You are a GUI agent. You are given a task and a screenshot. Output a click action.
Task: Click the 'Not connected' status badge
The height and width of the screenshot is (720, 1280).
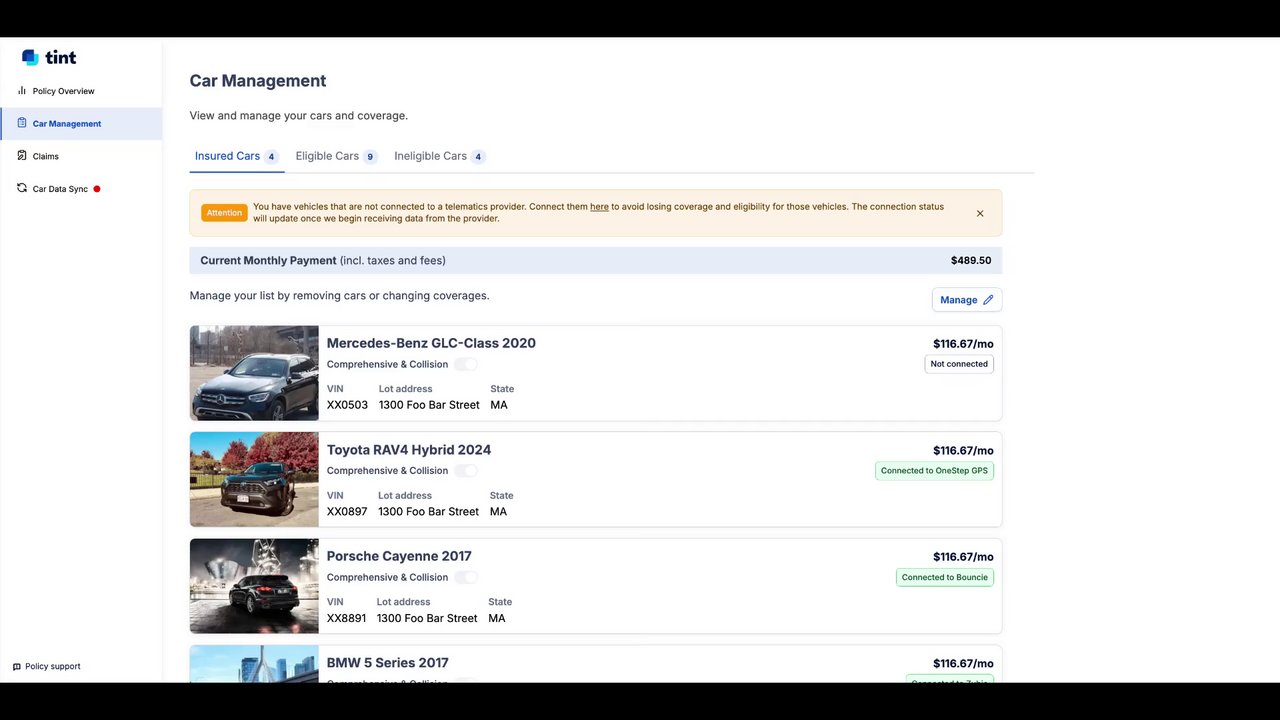point(959,364)
